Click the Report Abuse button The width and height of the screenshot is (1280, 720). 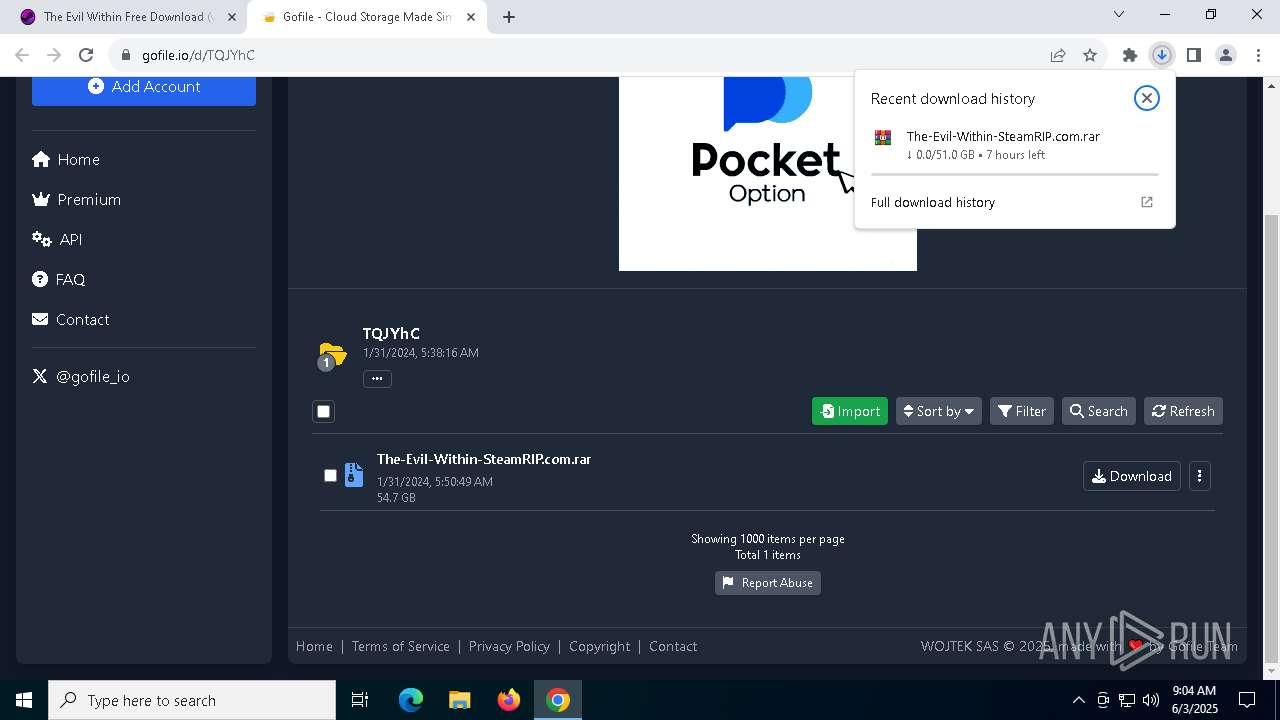point(768,583)
